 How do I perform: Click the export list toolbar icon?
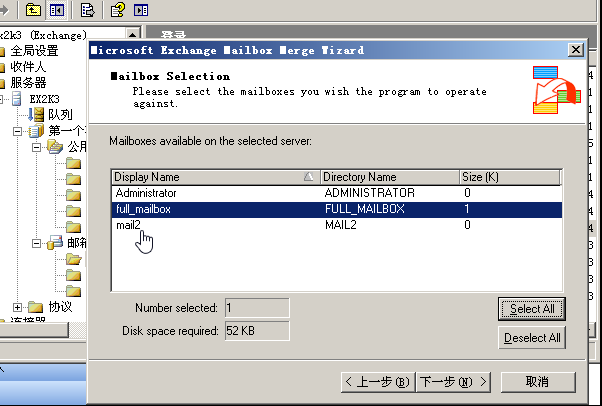coord(88,10)
